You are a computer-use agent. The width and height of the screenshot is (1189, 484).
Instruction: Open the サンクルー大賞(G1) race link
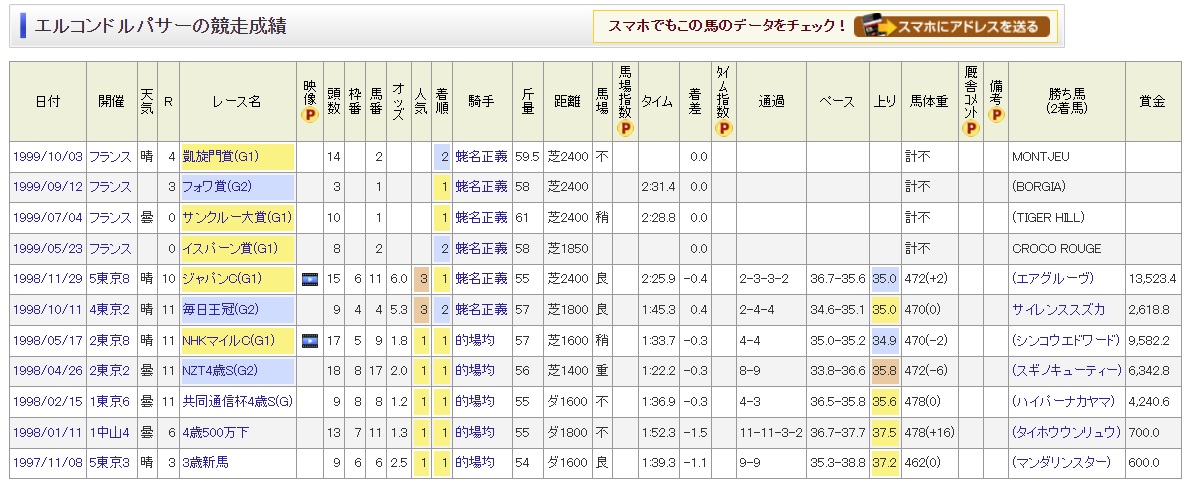236,218
